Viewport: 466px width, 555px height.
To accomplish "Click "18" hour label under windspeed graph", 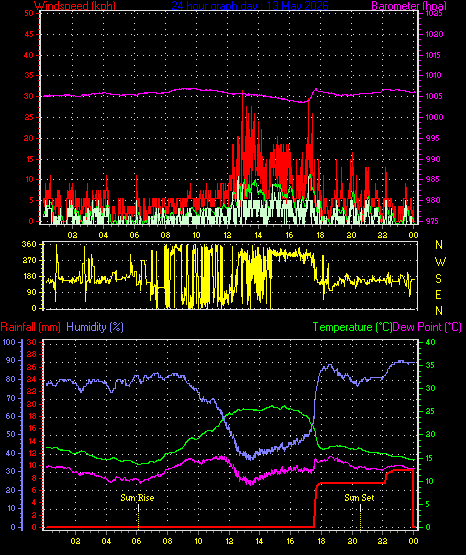I will tap(320, 235).
